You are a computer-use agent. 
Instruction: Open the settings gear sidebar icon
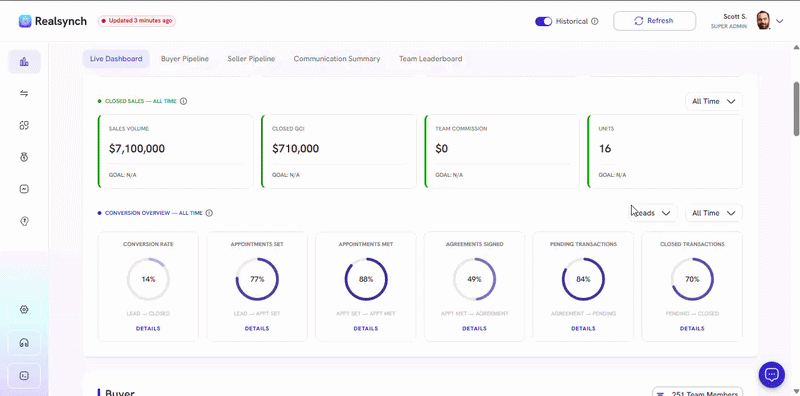coord(24,310)
